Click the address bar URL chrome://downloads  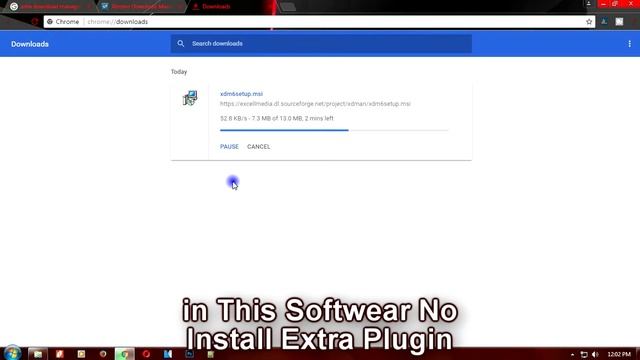[x=118, y=22]
